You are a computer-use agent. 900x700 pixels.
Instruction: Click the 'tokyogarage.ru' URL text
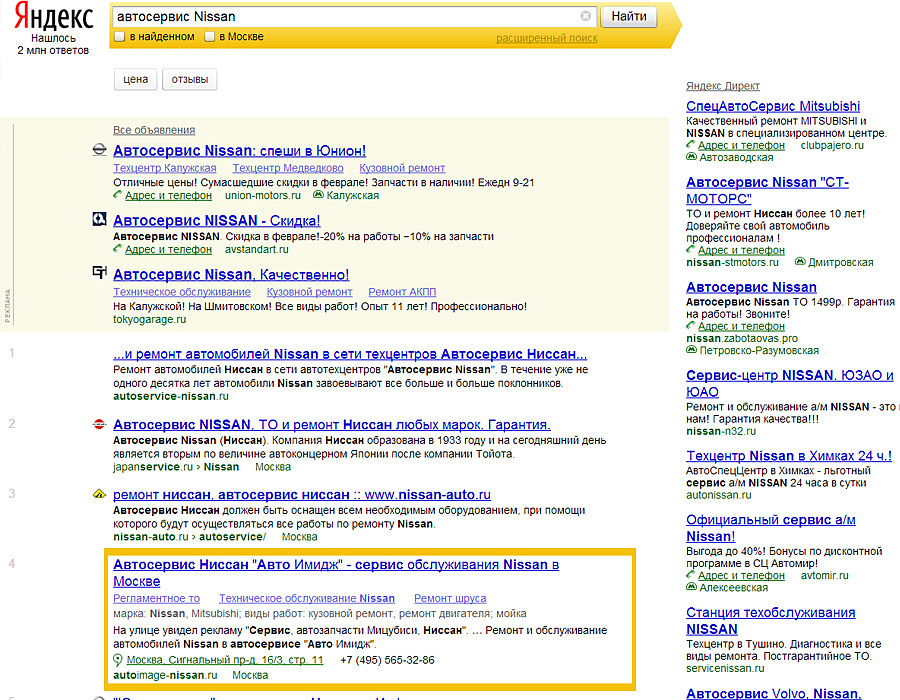pos(149,320)
